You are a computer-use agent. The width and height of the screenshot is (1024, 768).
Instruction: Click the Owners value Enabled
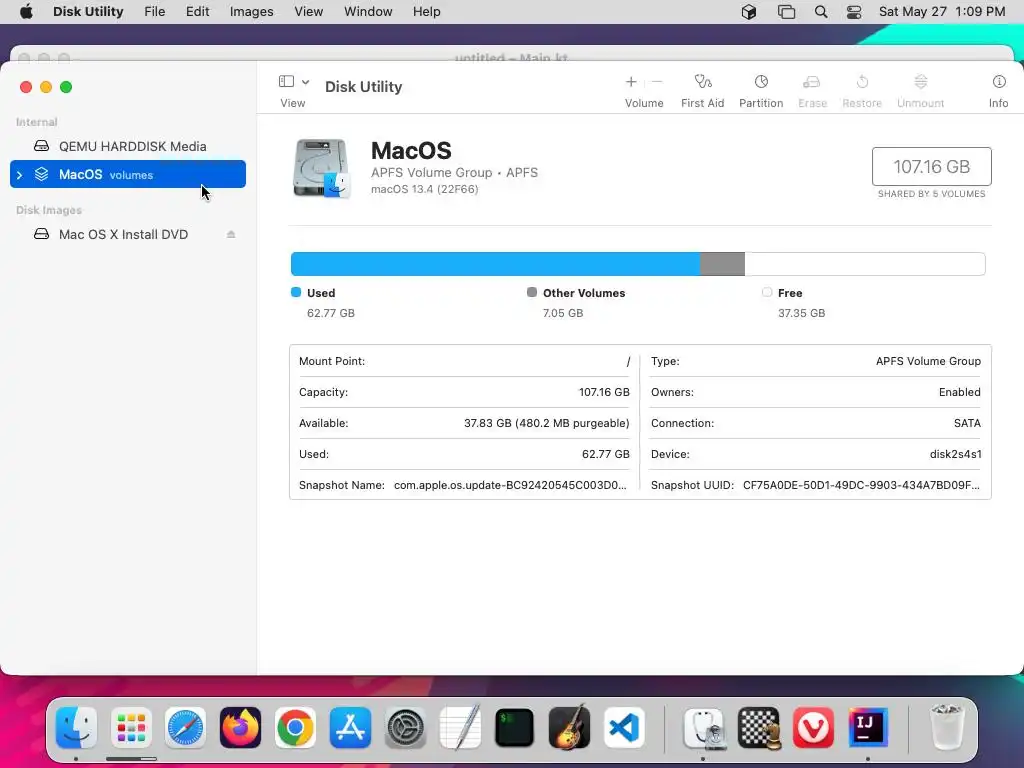(x=959, y=392)
